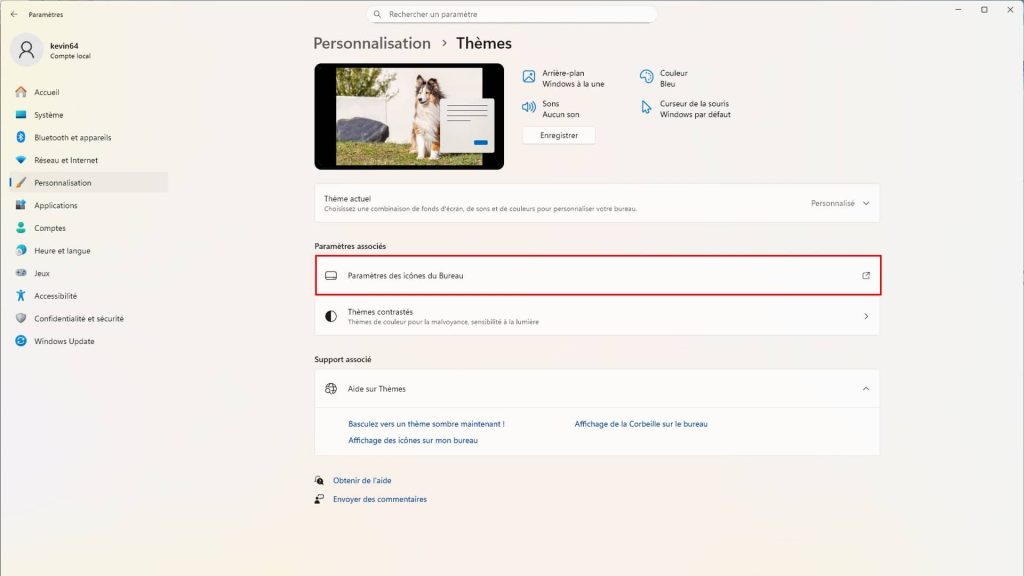This screenshot has height=576, width=1024.
Task: Click the Arrière-plan image icon
Action: coord(527,76)
